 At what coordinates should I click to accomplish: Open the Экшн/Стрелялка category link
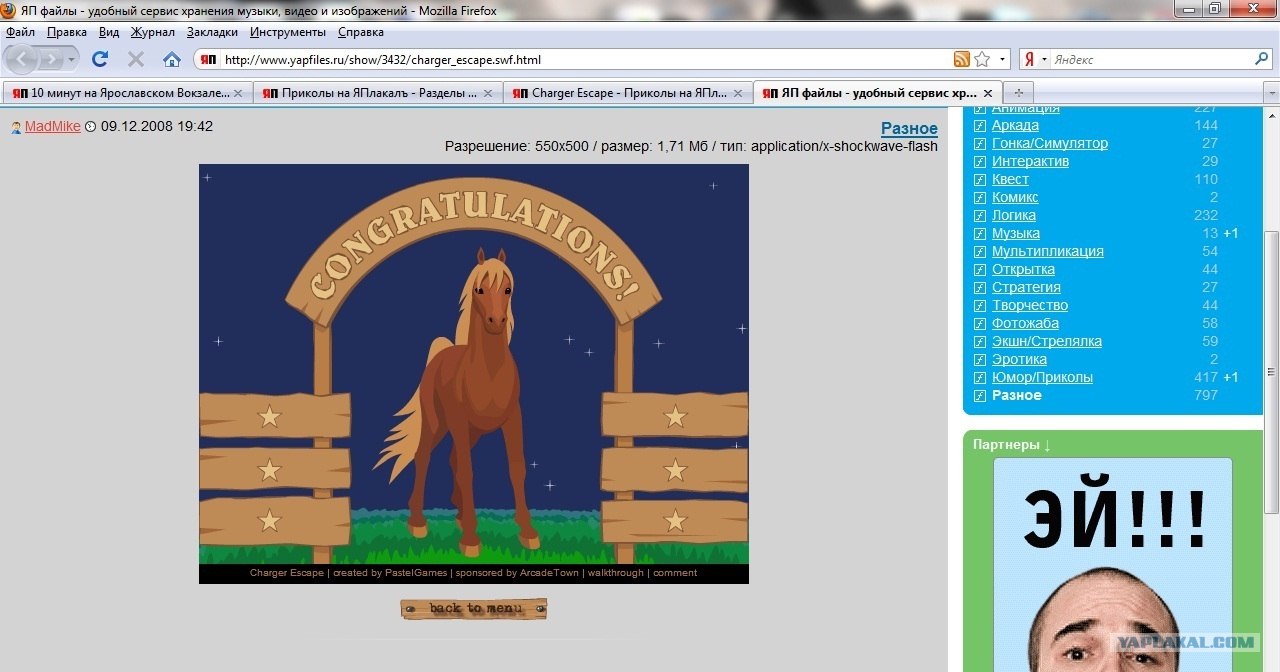click(1047, 341)
